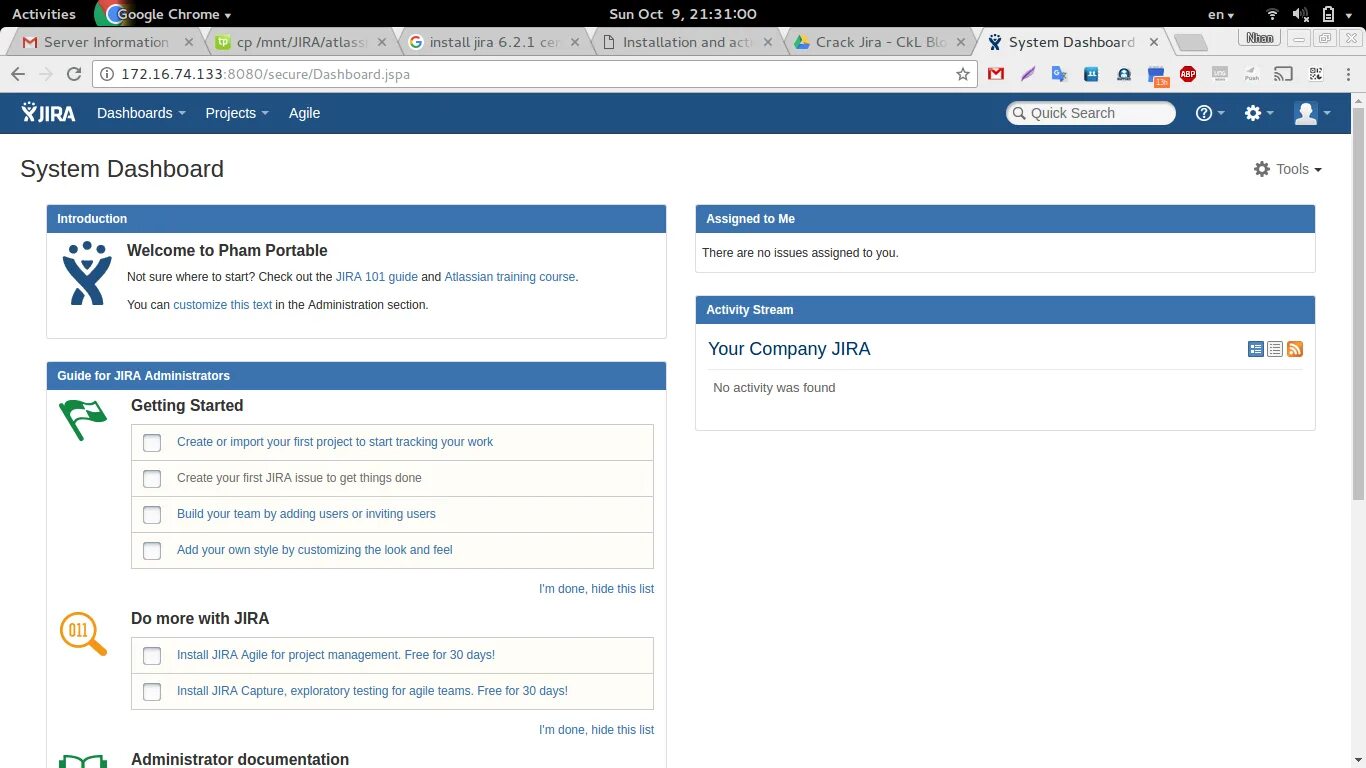Open 'Build your team by adding users' link
1366x768 pixels.
click(306, 514)
